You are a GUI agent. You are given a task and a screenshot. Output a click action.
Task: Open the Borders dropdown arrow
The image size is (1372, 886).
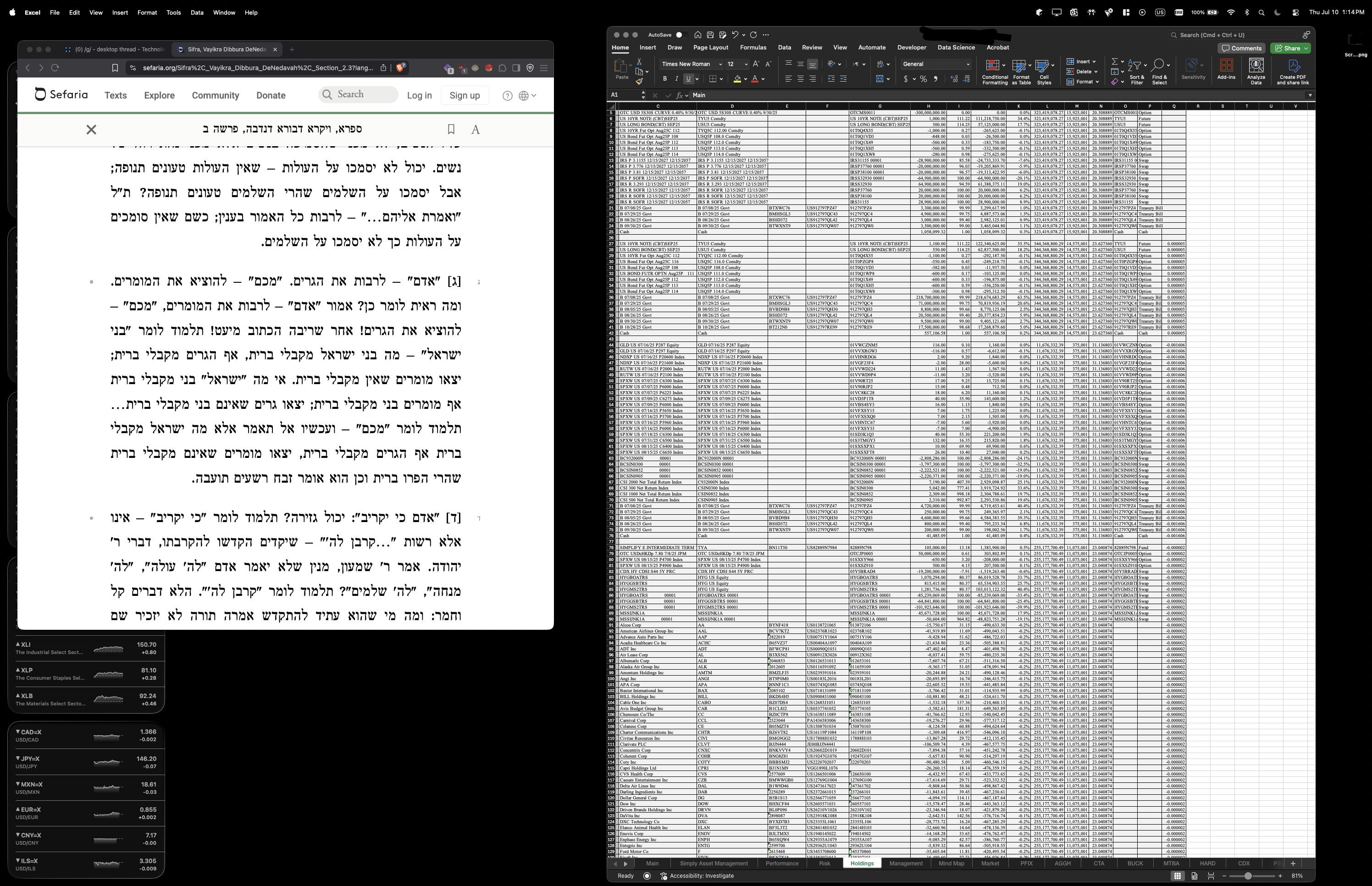click(722, 79)
